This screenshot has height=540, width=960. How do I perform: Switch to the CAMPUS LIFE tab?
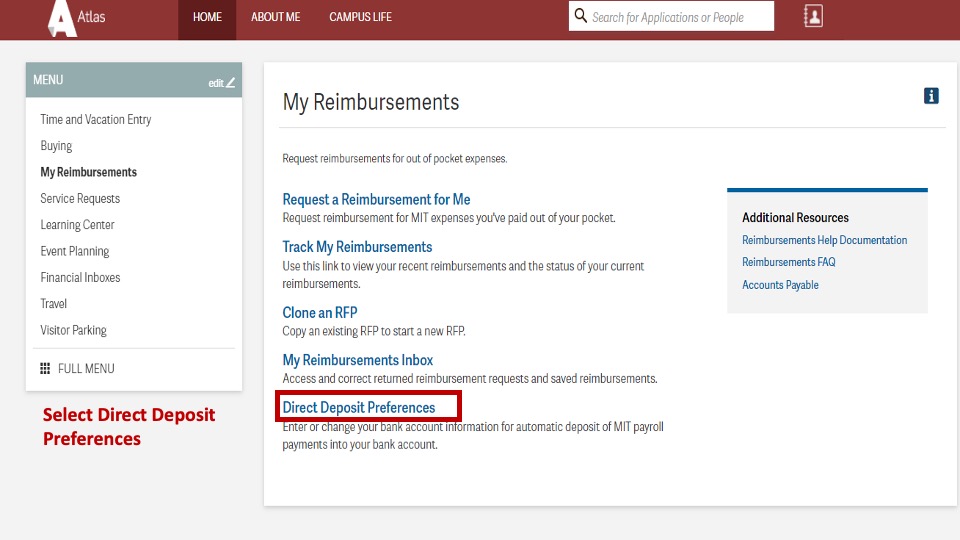click(360, 17)
